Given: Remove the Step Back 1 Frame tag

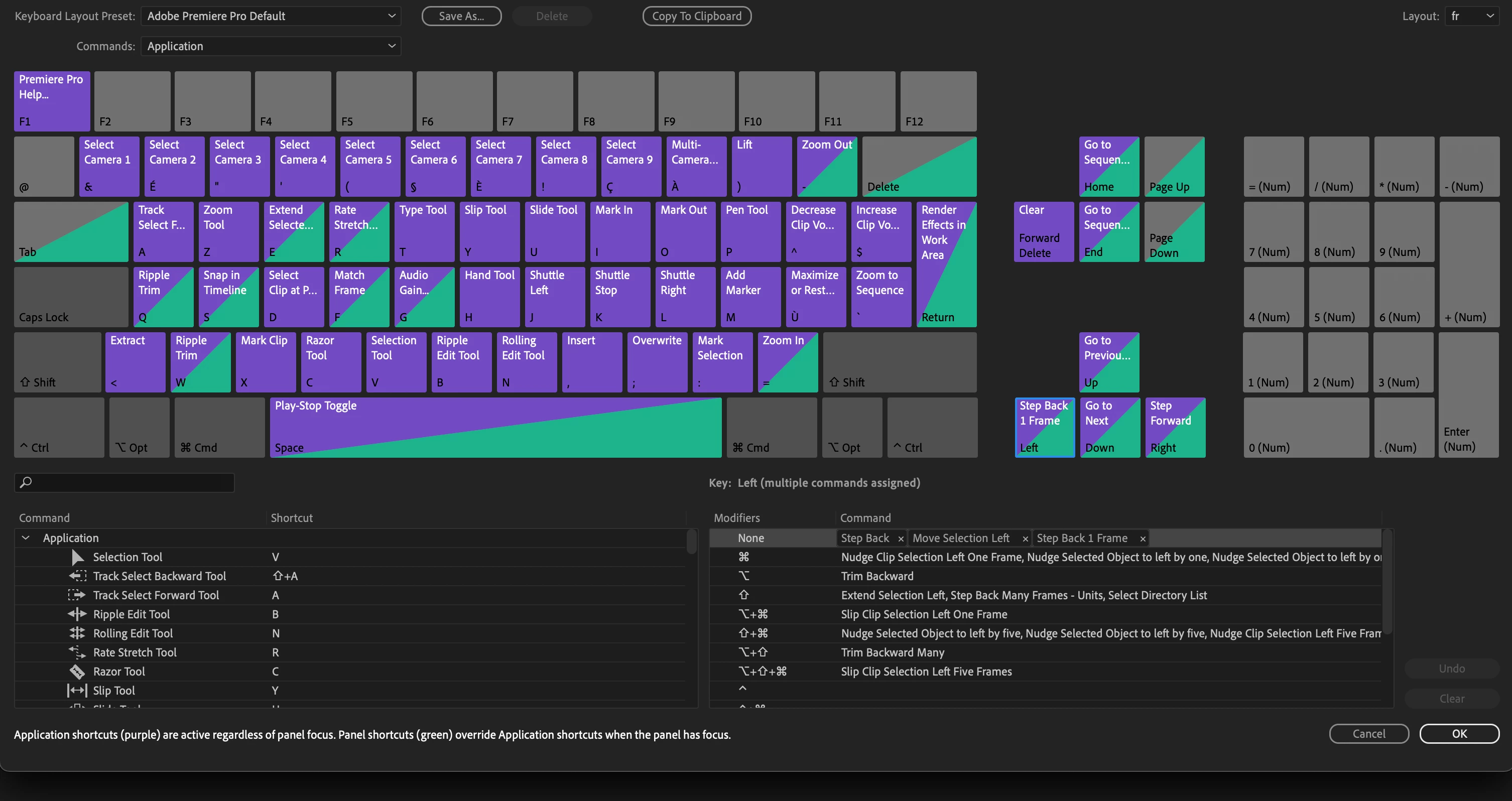Looking at the screenshot, I should [1142, 539].
